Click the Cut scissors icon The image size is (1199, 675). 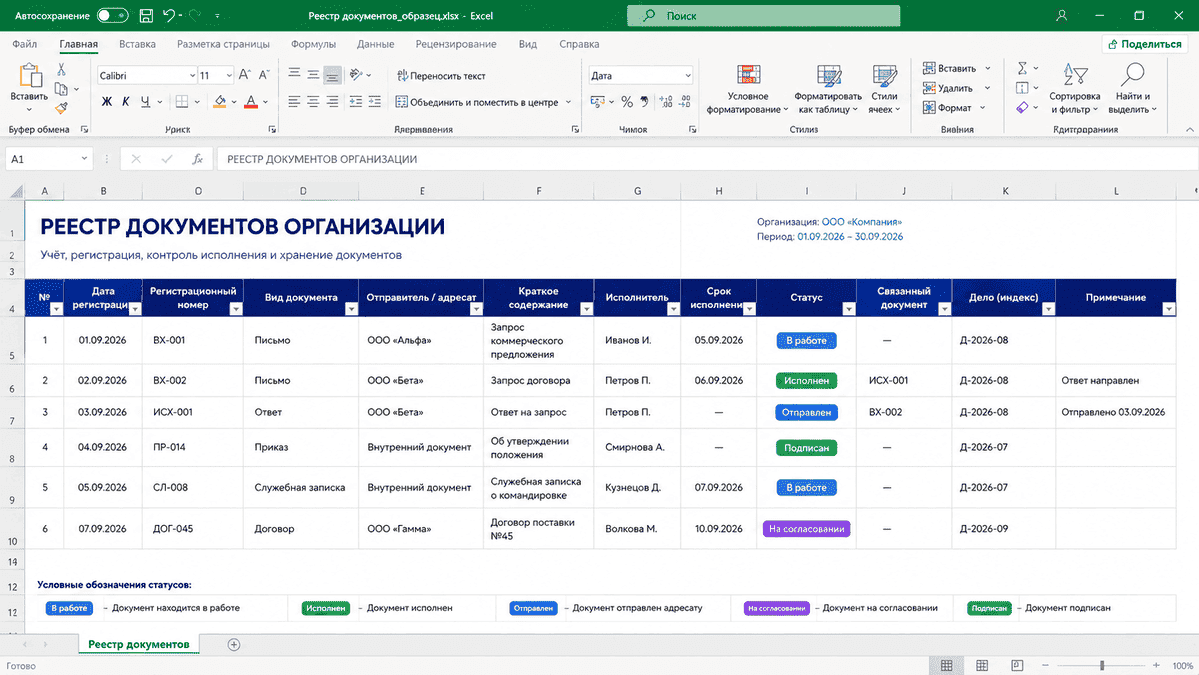(x=61, y=70)
